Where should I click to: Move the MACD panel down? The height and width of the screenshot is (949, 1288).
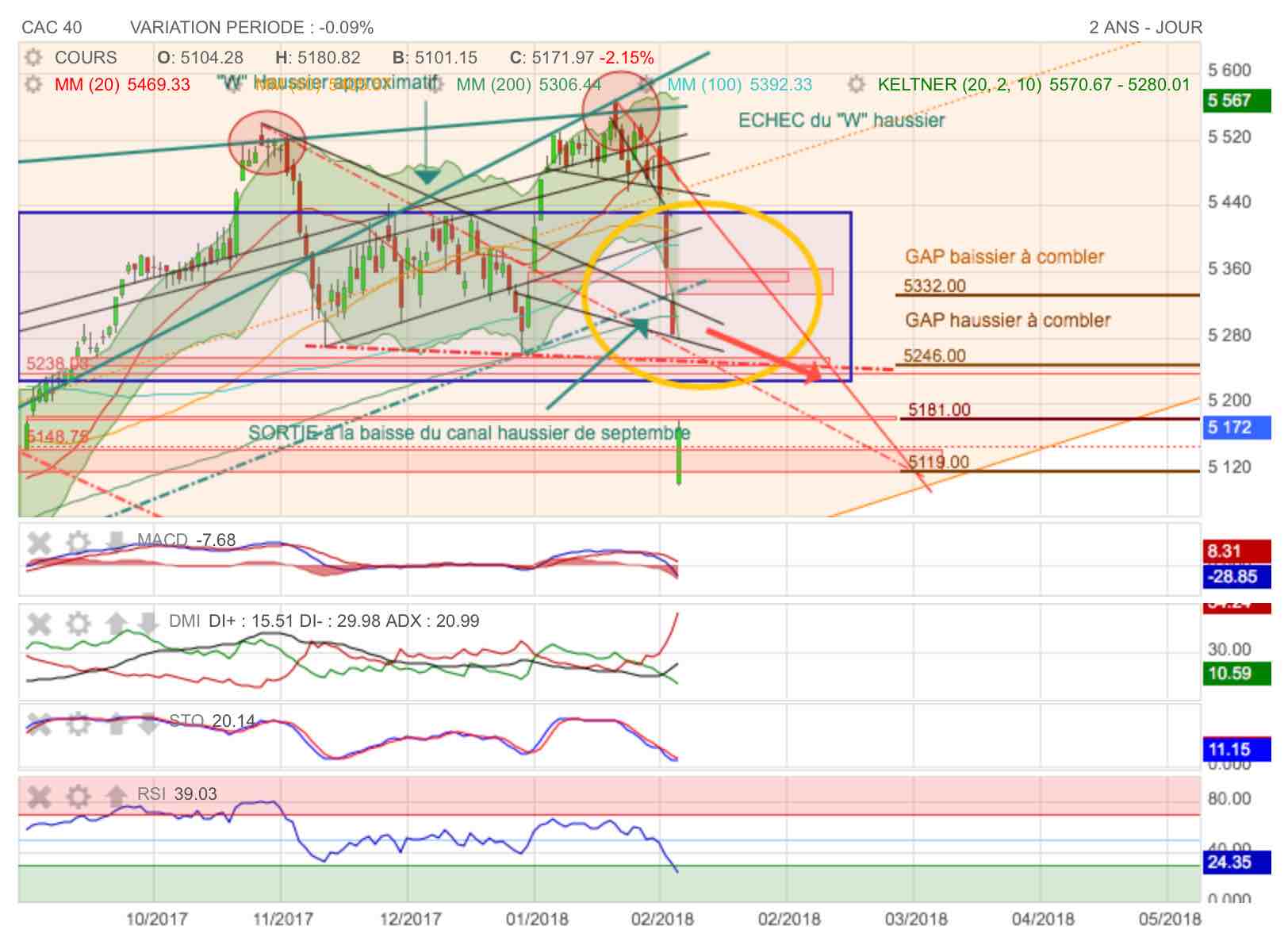[116, 542]
